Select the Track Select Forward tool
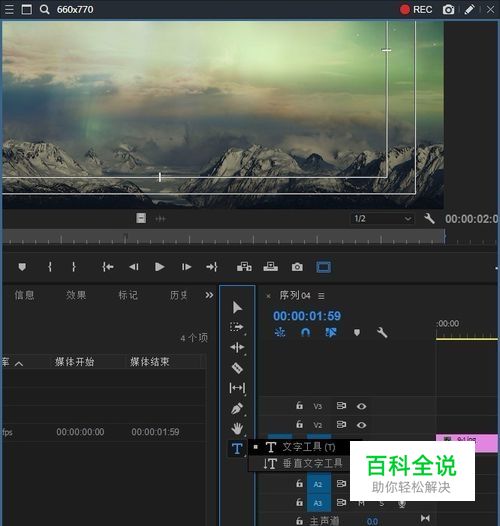The image size is (500, 526). 237,327
